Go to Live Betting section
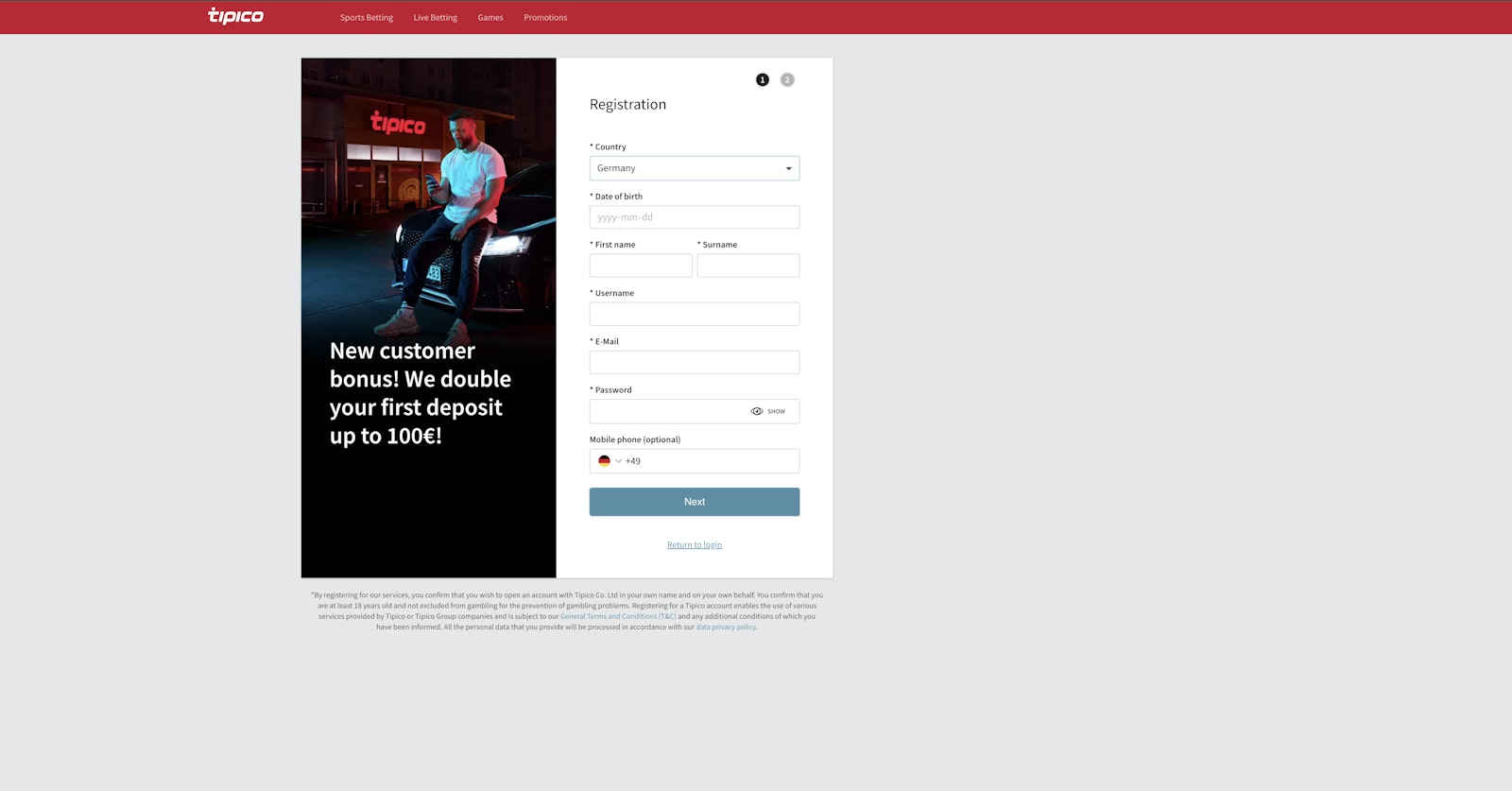Image resolution: width=1512 pixels, height=791 pixels. click(x=435, y=18)
